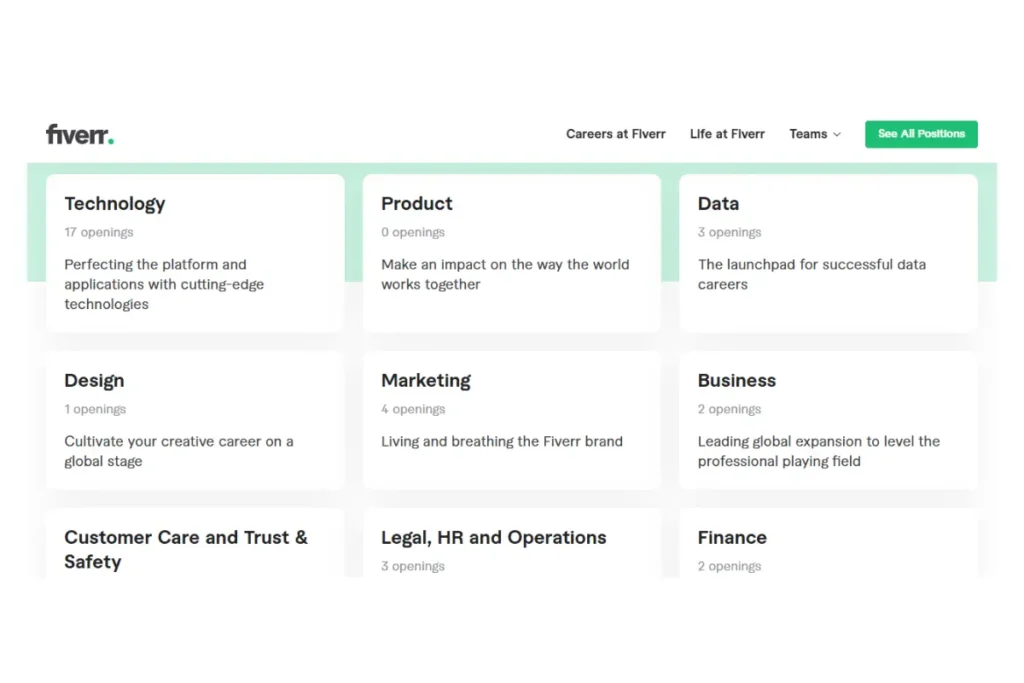Viewport: 1024px width, 683px height.
Task: Choose the Design team heading
Action: click(x=94, y=381)
